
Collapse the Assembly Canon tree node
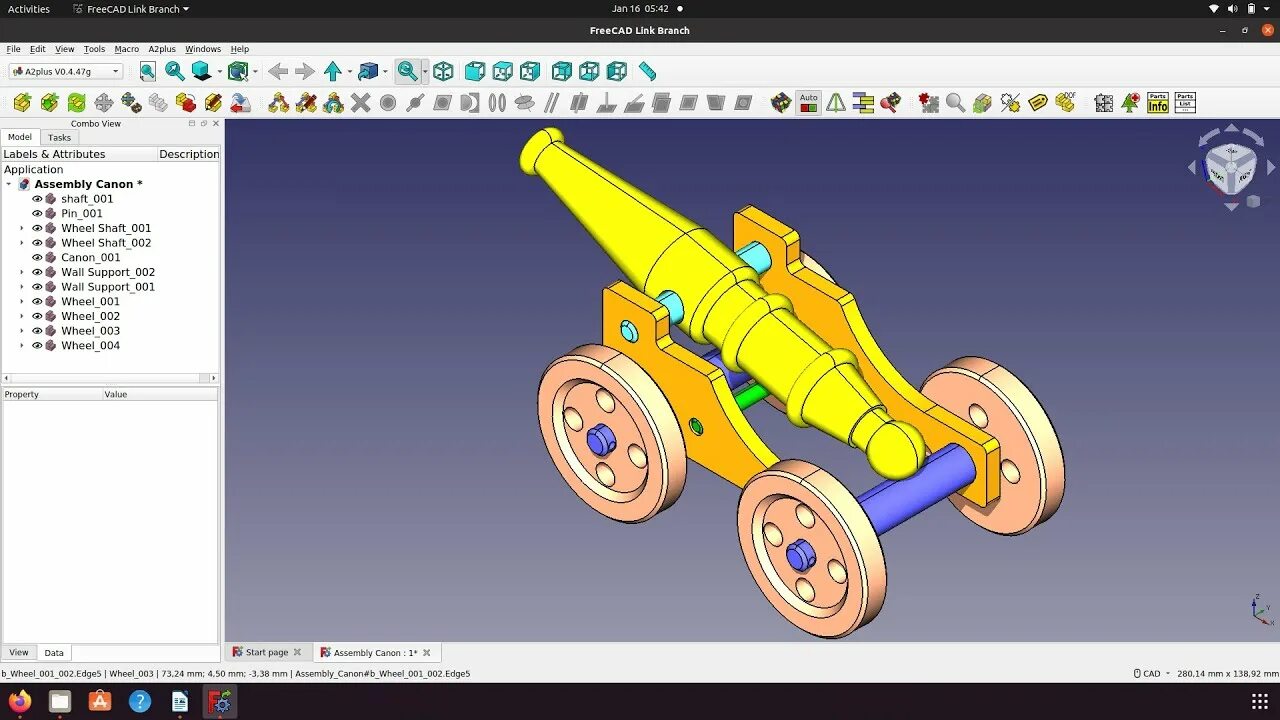coord(9,184)
